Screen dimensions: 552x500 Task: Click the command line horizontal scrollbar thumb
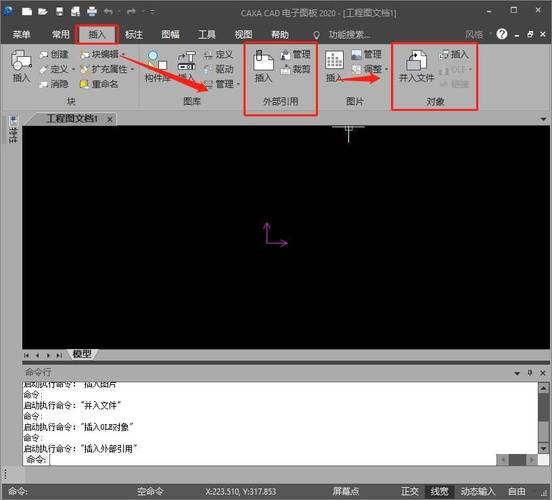(x=517, y=460)
